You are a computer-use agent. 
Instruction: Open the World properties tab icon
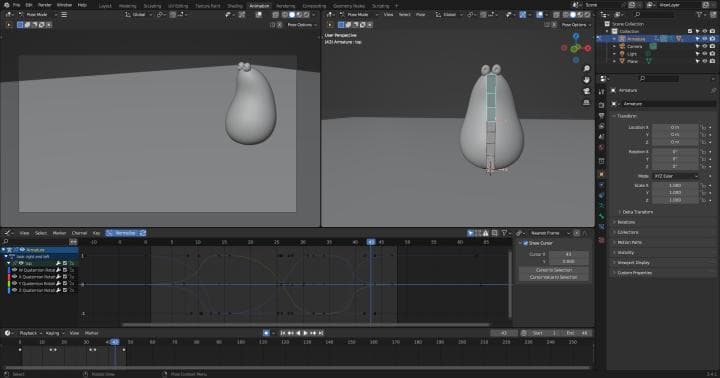[x=602, y=147]
